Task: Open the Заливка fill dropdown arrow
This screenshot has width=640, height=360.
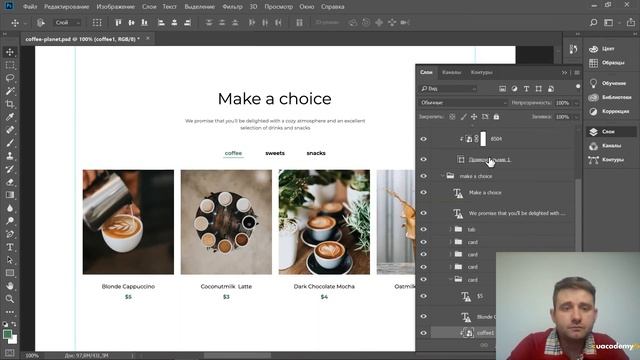Action: tap(576, 117)
